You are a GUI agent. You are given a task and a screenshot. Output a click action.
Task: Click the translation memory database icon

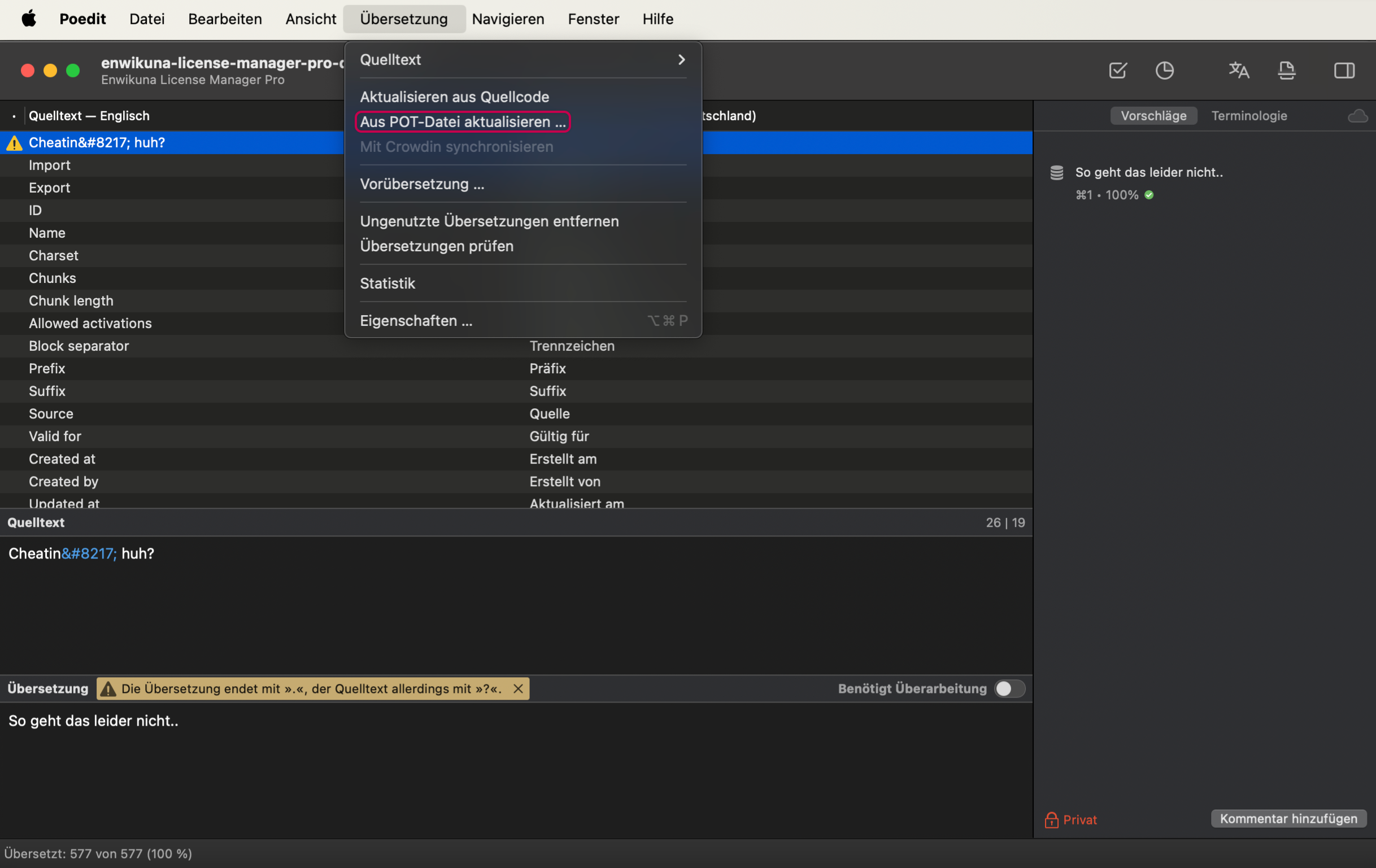coord(1056,173)
